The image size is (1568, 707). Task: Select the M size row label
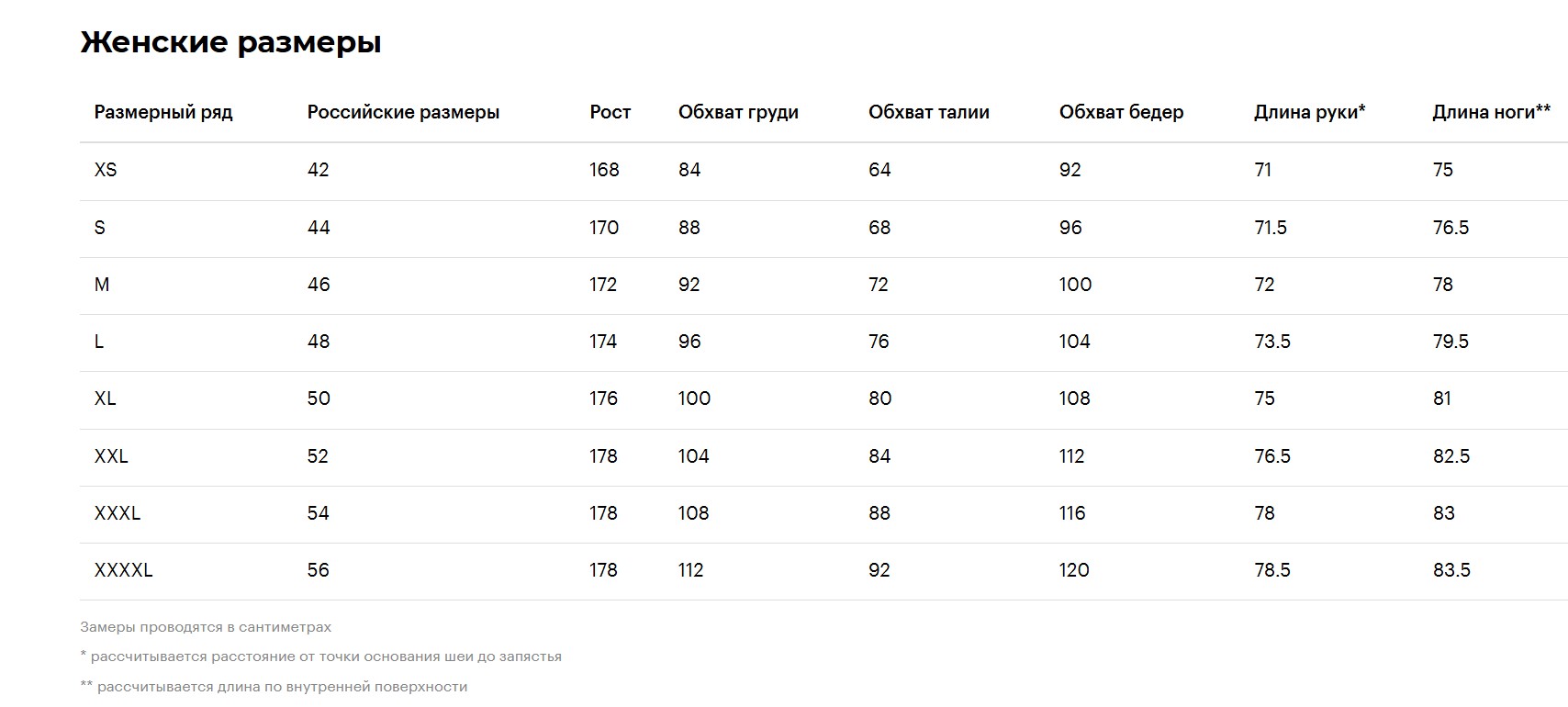[102, 285]
